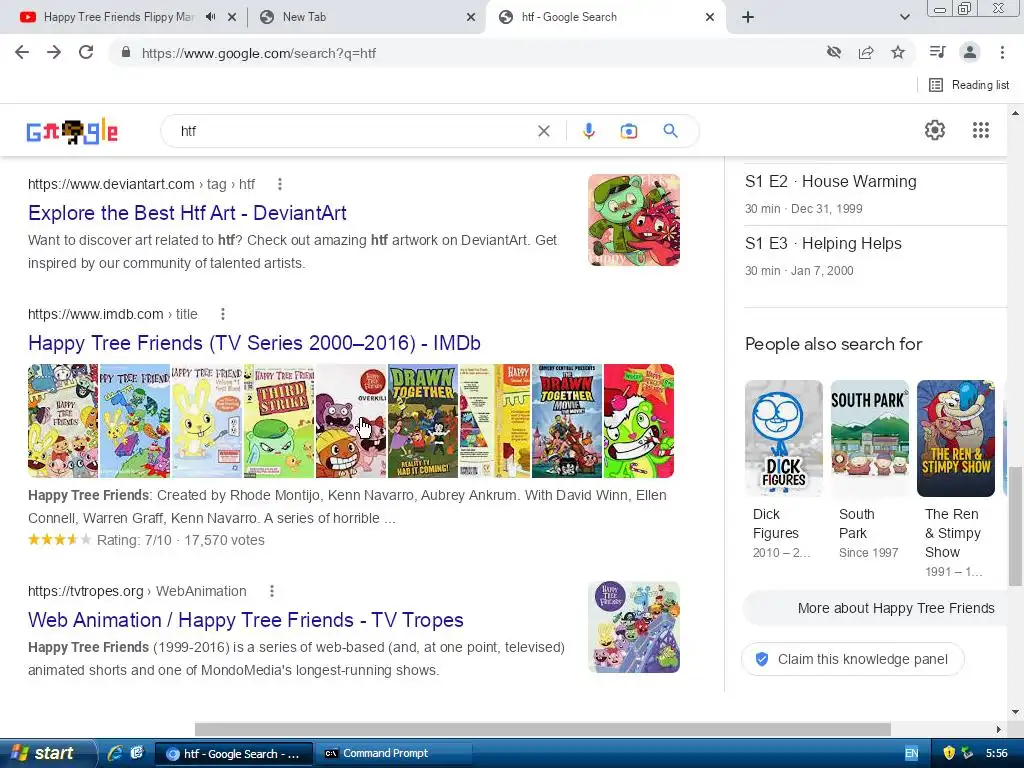Screen dimensions: 1024x768
Task: Open Google quick settings gear
Action: (x=935, y=130)
